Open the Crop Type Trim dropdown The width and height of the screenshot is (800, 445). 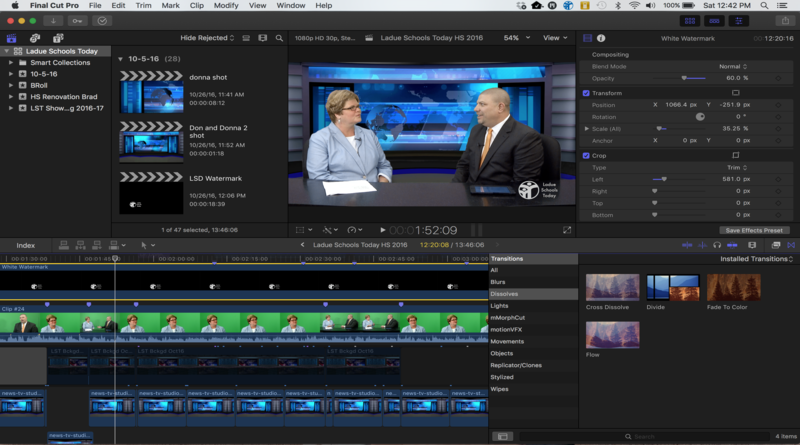[737, 167]
